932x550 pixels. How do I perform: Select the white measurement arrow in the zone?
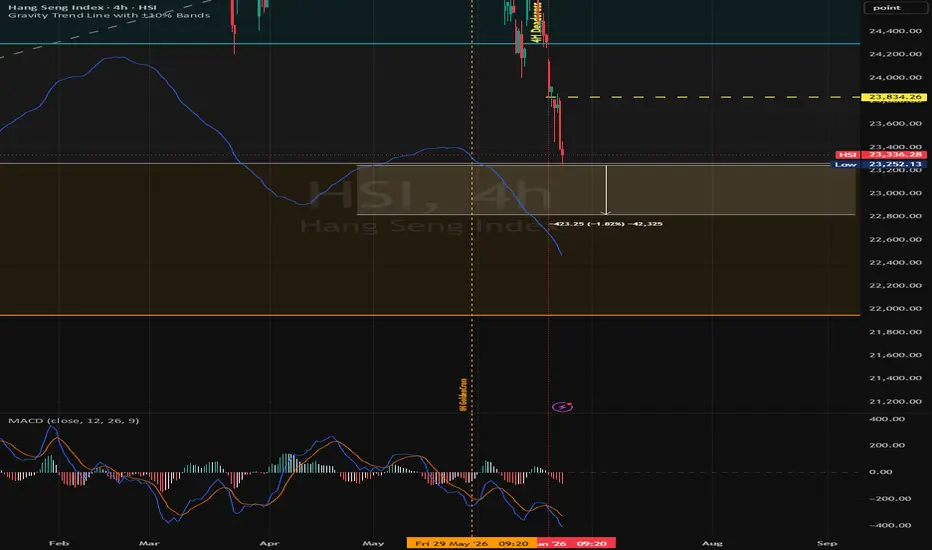(x=606, y=190)
